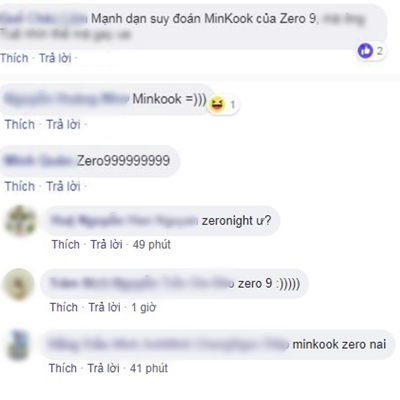Screen dimensions: 400x400
Task: Like the 'Minkook =)))' comment
Action: [x=20, y=124]
